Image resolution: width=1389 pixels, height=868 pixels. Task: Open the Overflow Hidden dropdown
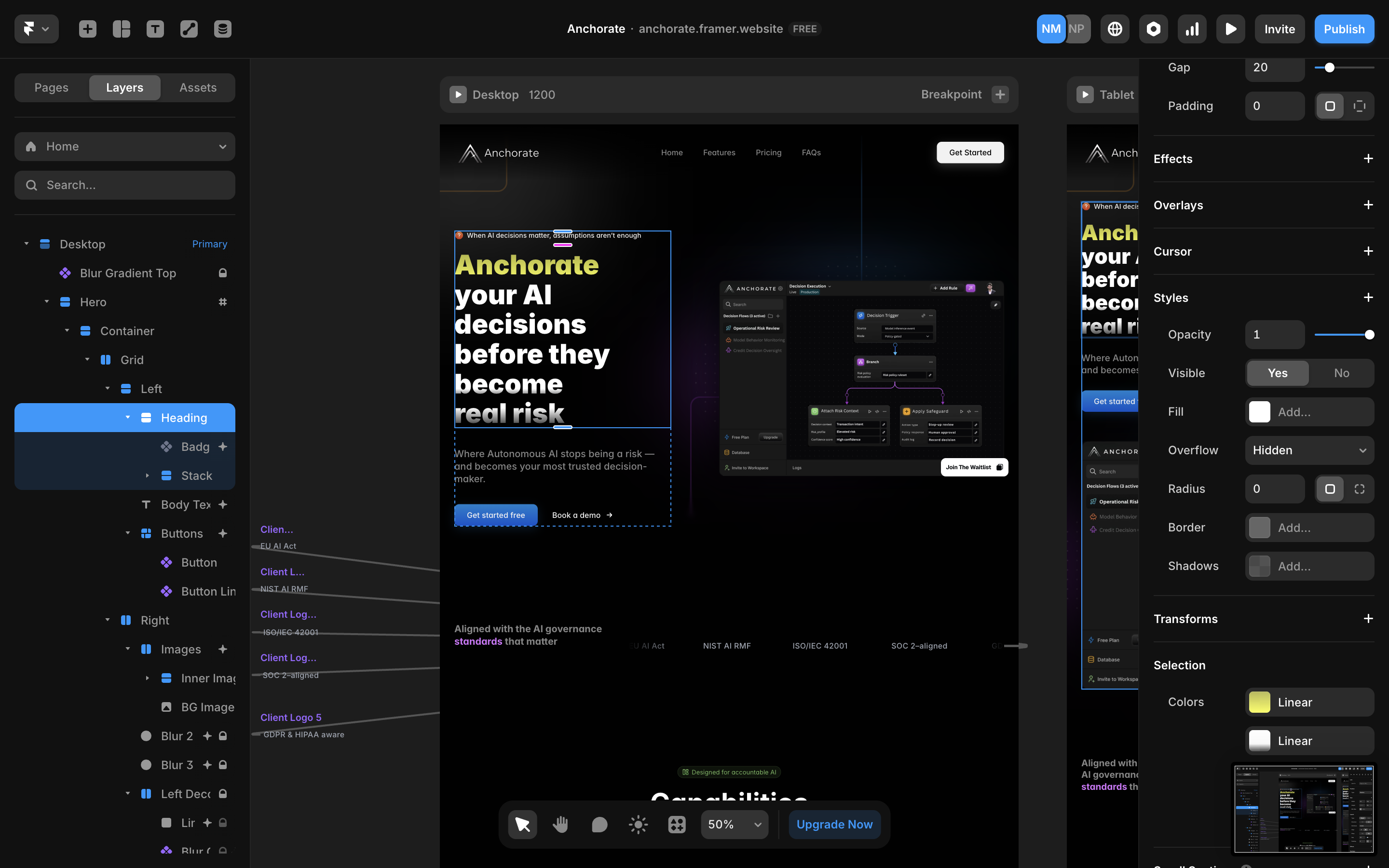(x=1309, y=450)
